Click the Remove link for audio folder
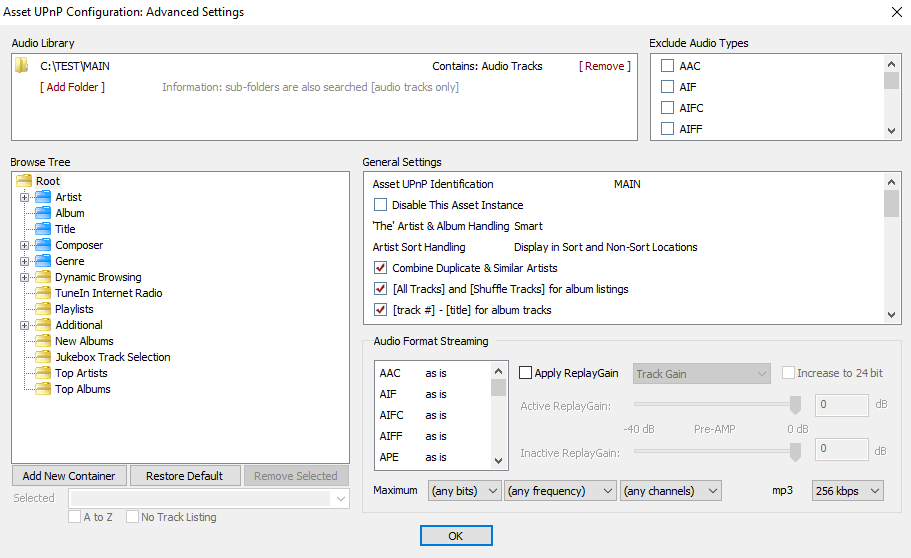Image resolution: width=911 pixels, height=558 pixels. click(605, 66)
